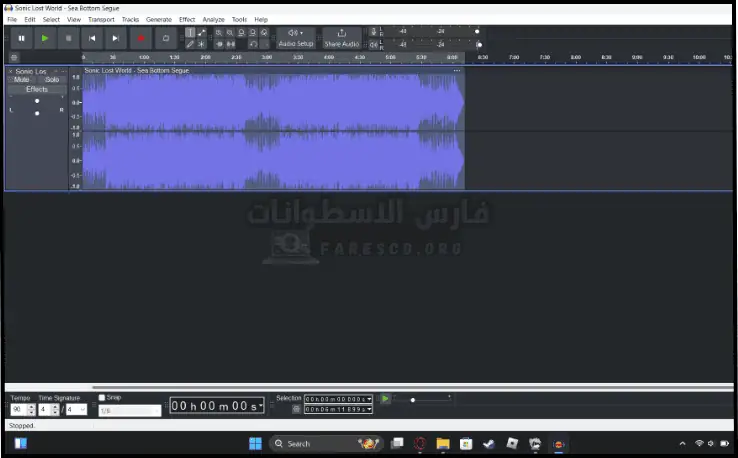Click the track Effects button
738x458 pixels.
(x=37, y=89)
